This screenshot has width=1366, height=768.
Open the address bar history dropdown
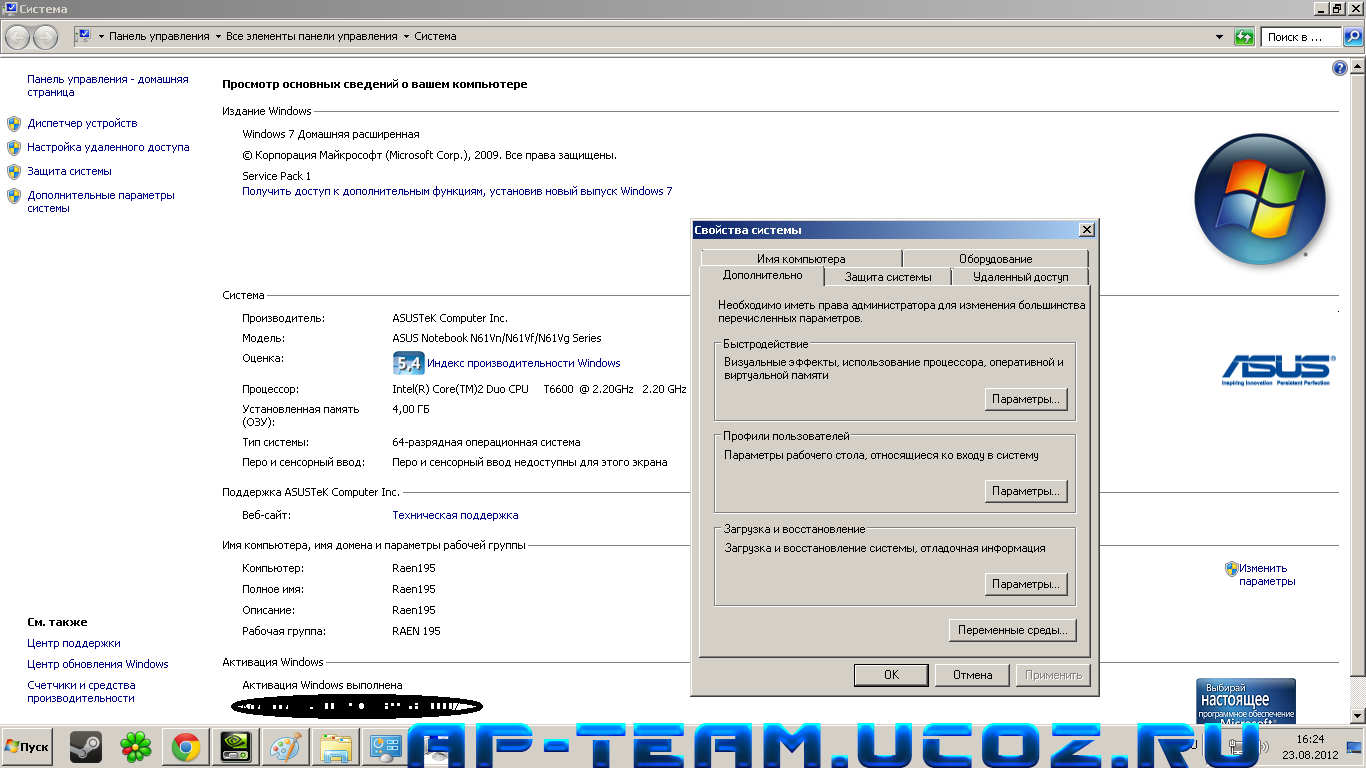tap(1219, 37)
